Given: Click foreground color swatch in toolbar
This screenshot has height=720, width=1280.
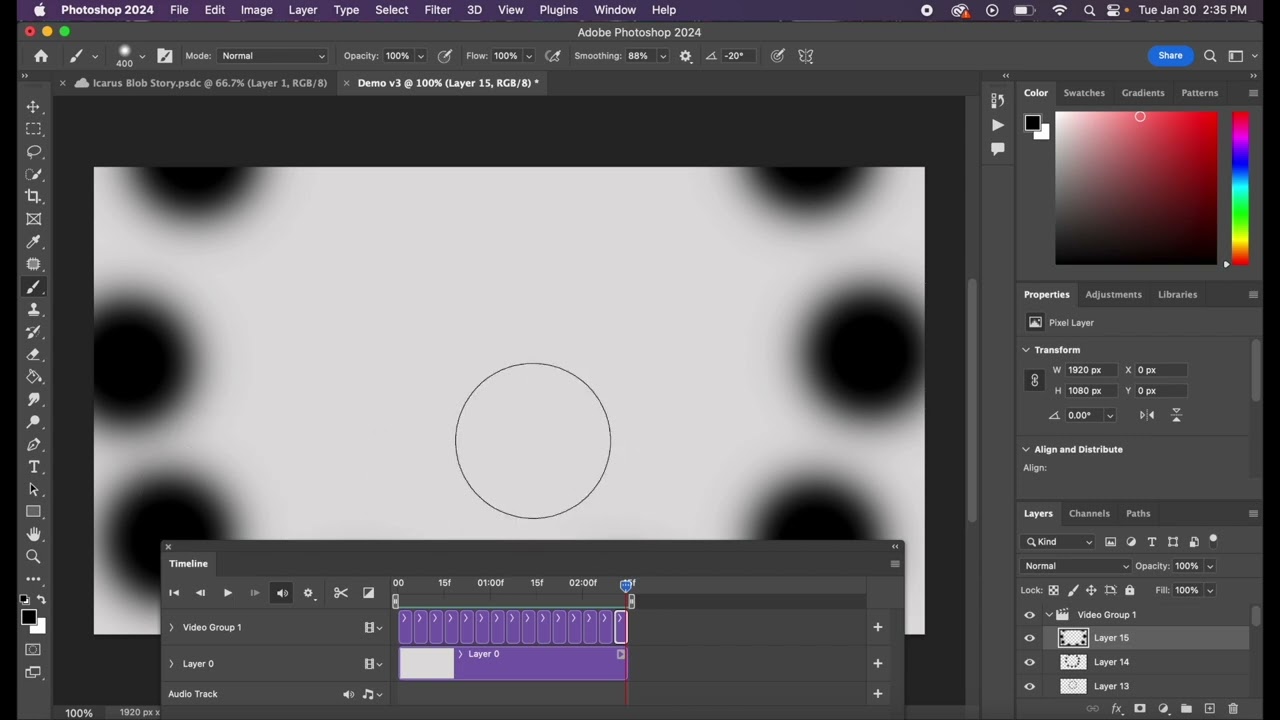Looking at the screenshot, I should (x=30, y=618).
